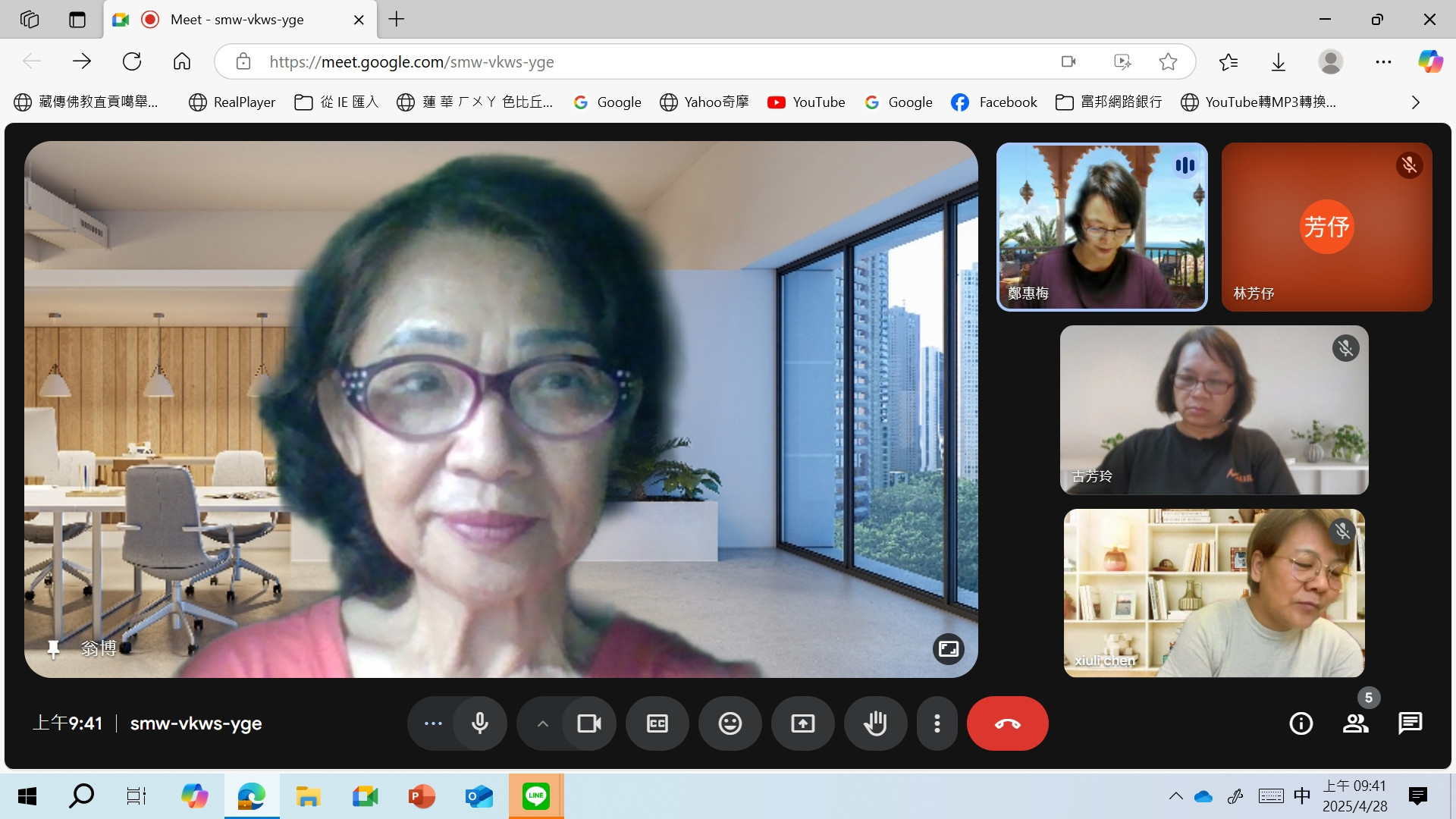
Task: Mute the microphone
Action: tap(479, 723)
